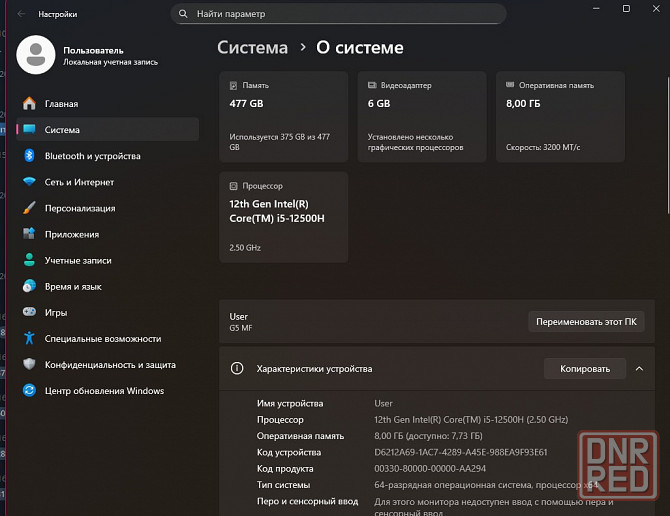
Task: Click the Приложения apps icon
Action: (29, 234)
